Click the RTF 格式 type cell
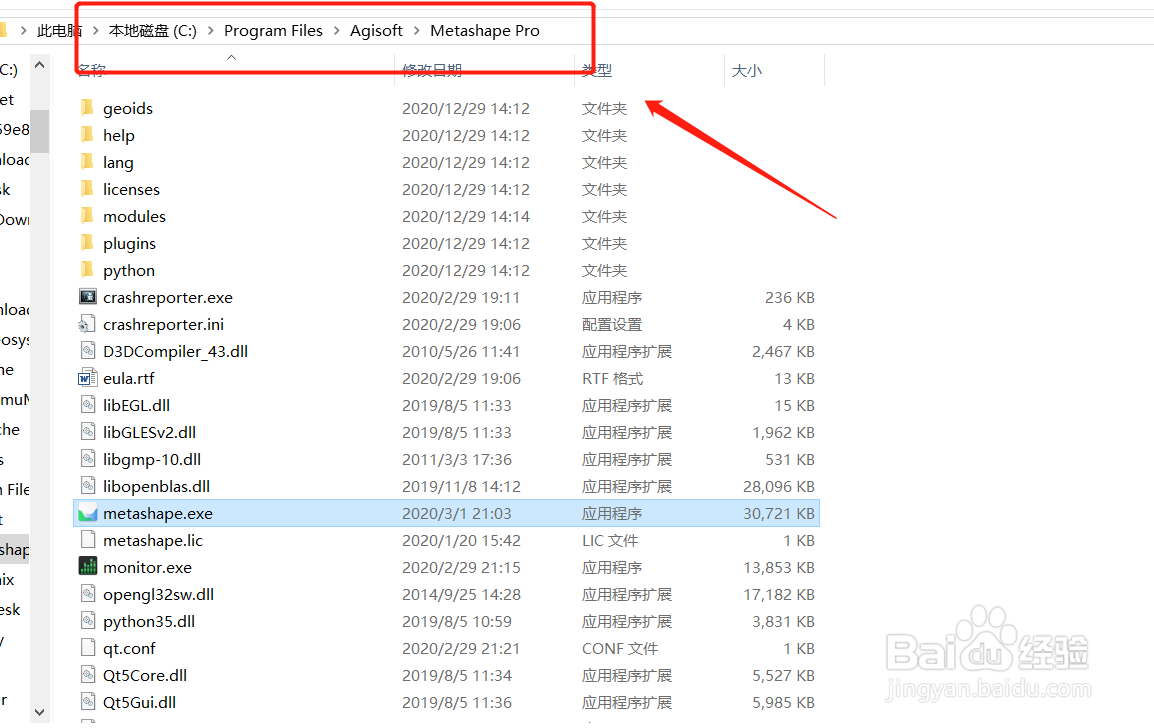The height and width of the screenshot is (728, 1154). click(612, 378)
